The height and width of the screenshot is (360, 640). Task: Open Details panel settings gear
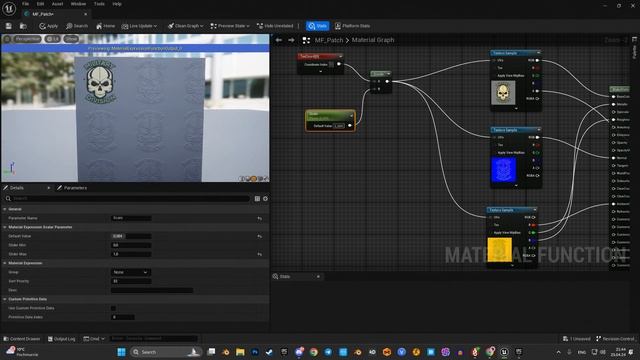pos(265,199)
